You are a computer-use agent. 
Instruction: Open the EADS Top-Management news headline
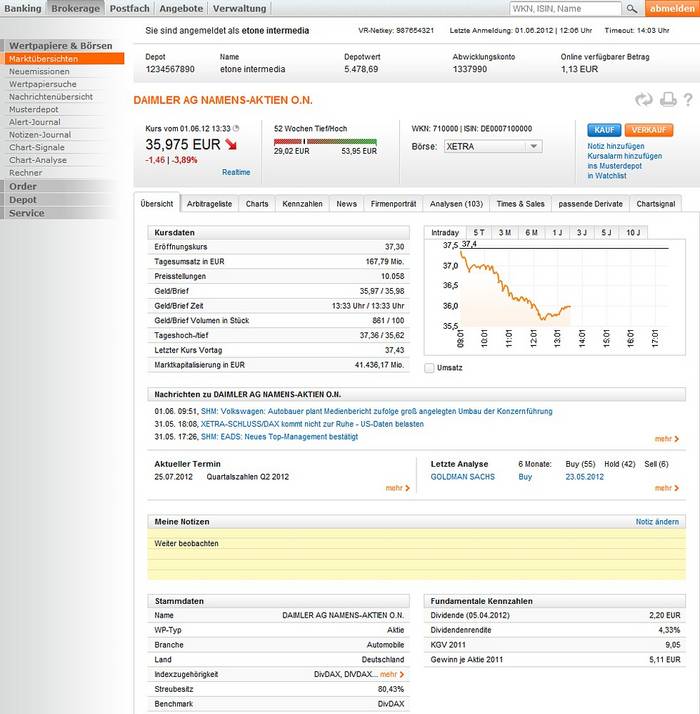tap(279, 437)
